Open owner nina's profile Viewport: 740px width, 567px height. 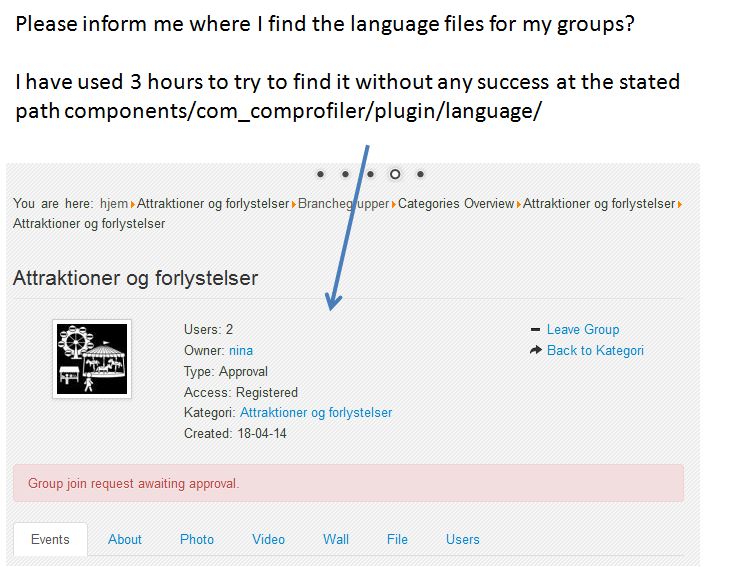click(241, 351)
